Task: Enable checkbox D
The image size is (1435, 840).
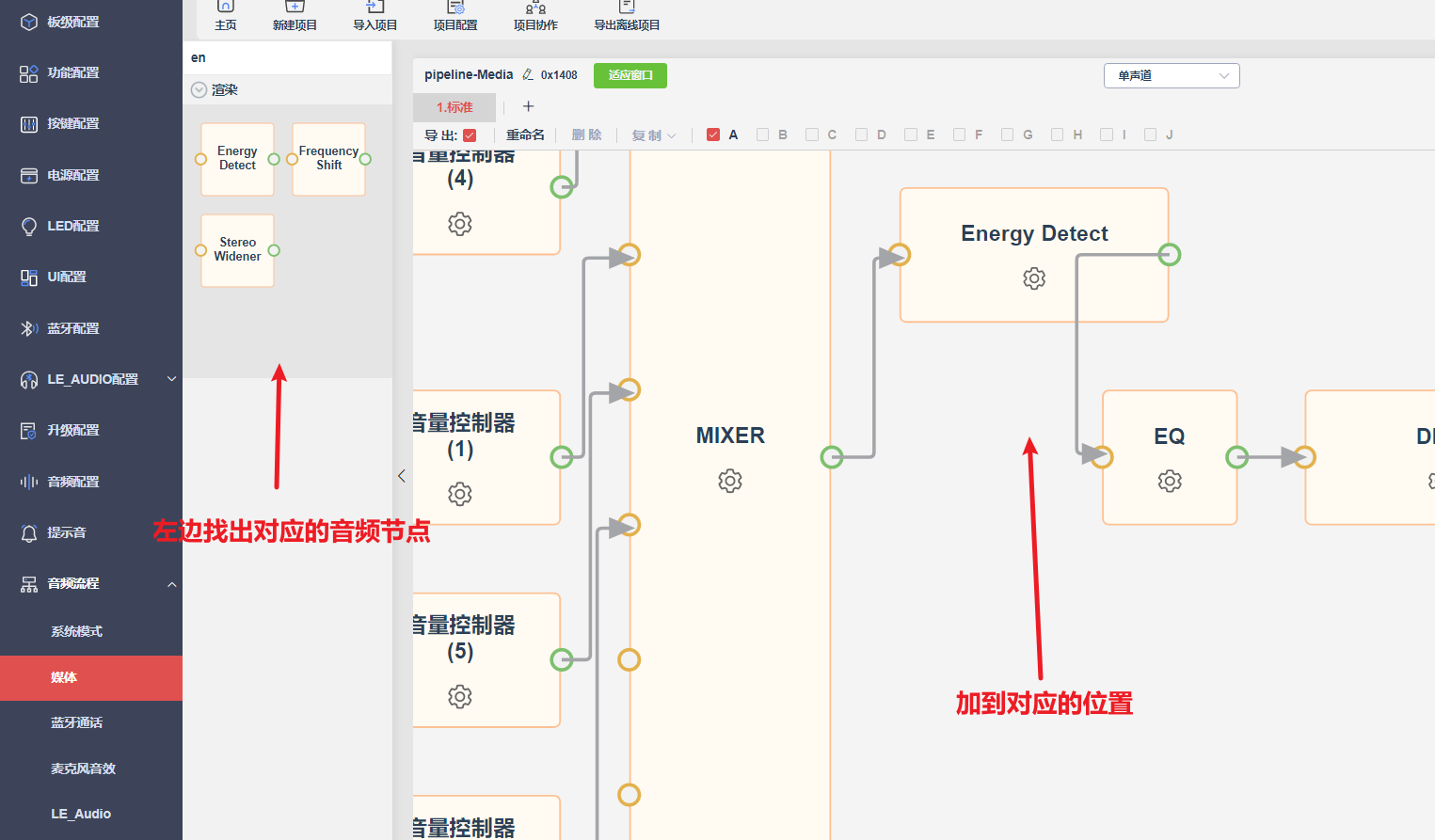Action: [861, 135]
